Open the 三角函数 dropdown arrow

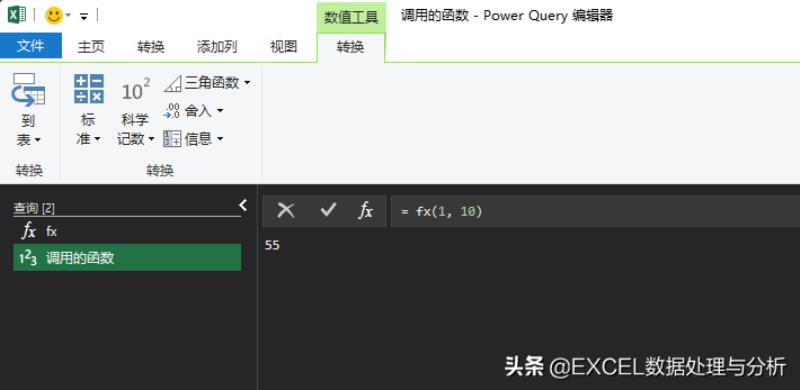point(247,83)
